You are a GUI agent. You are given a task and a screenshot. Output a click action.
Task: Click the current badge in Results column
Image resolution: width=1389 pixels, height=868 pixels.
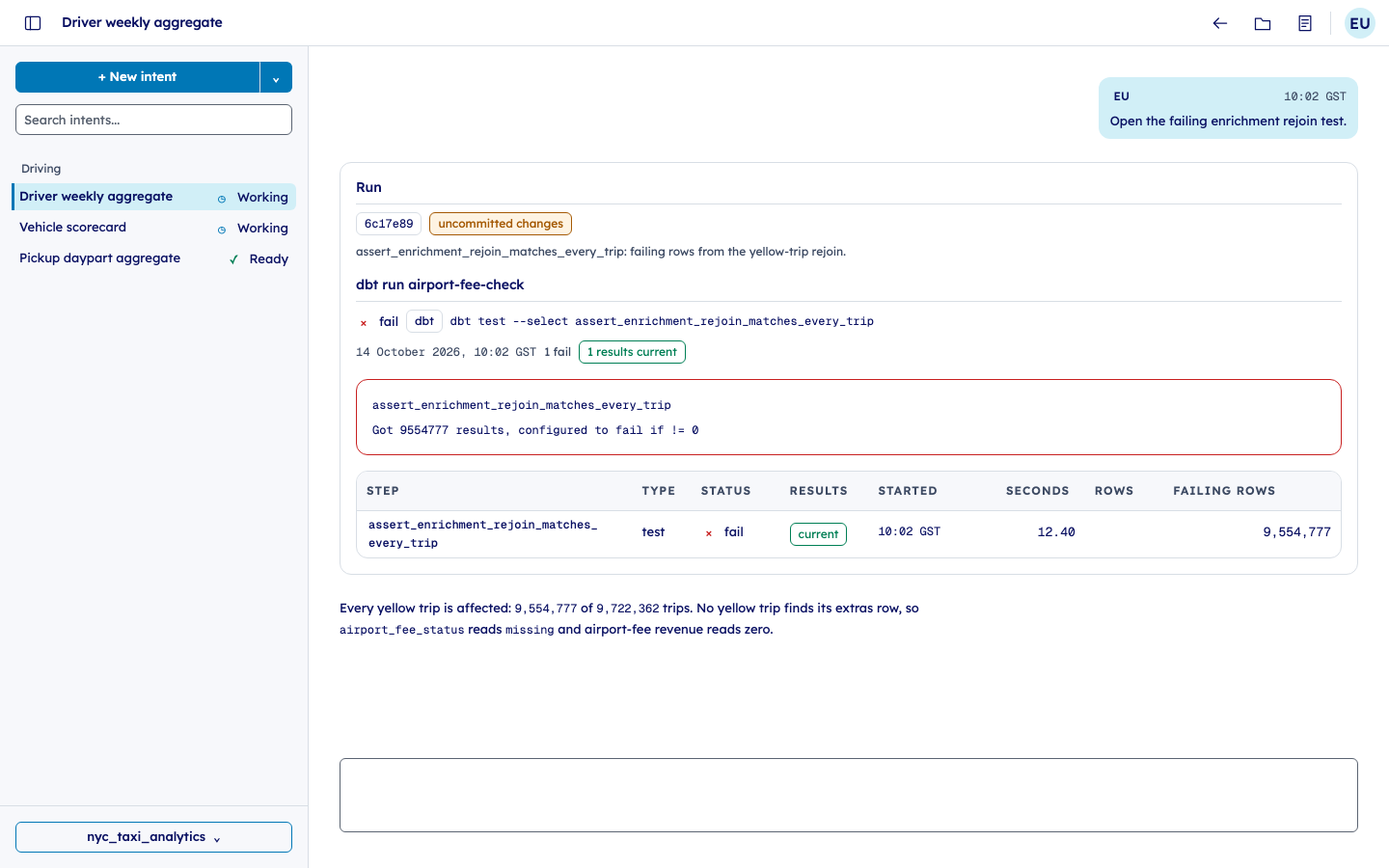[x=818, y=534]
